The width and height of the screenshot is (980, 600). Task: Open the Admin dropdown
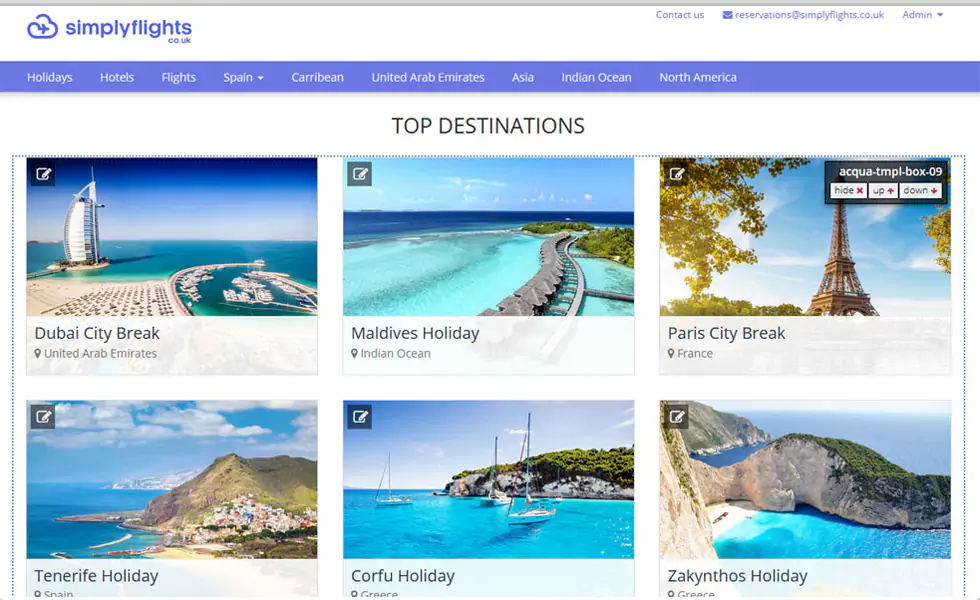pos(922,15)
